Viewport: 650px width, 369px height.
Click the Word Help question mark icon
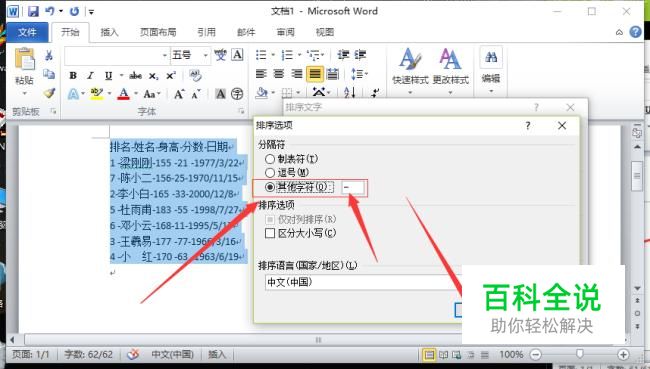(x=635, y=32)
